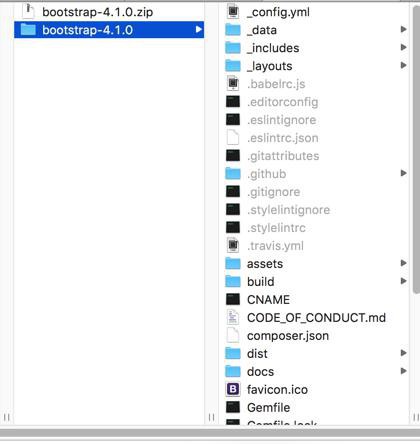Select the _layouts folder name
This screenshot has height=444, width=420.
(x=270, y=66)
